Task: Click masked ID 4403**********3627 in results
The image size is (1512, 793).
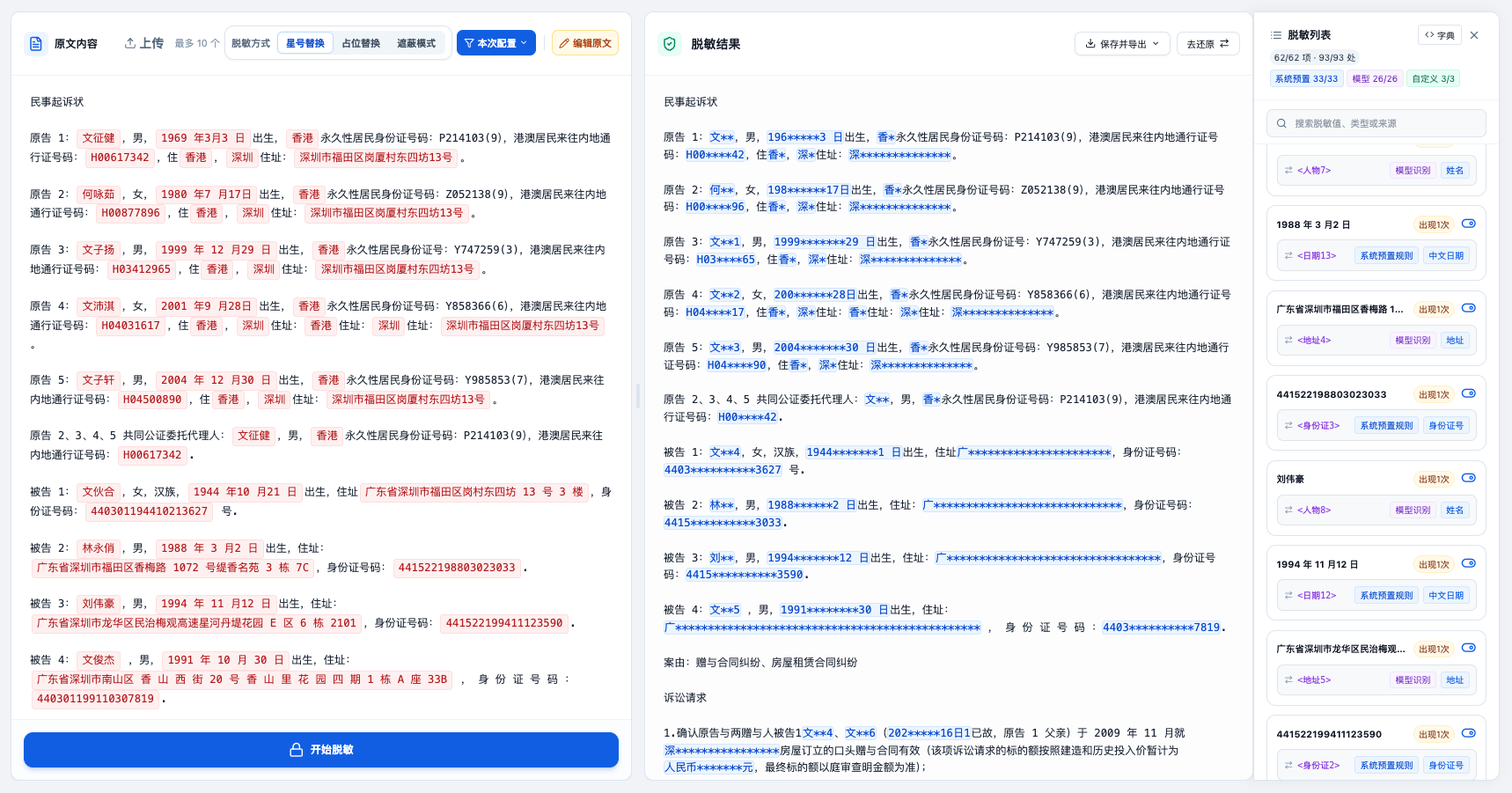Action: [x=723, y=470]
